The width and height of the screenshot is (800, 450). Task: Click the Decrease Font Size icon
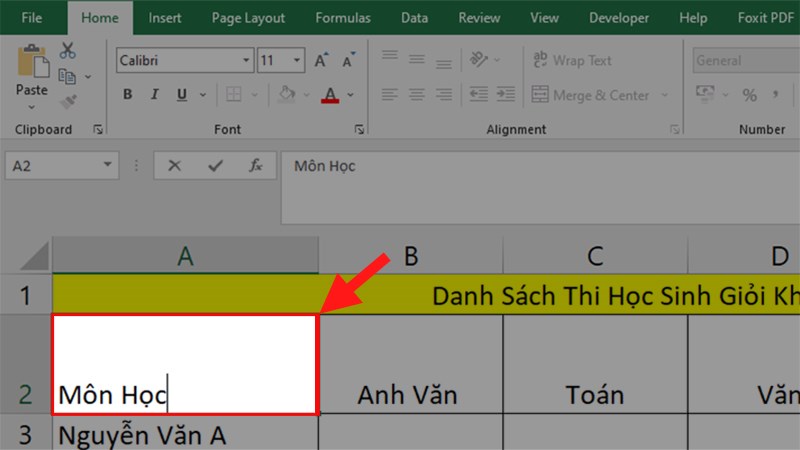point(347,61)
